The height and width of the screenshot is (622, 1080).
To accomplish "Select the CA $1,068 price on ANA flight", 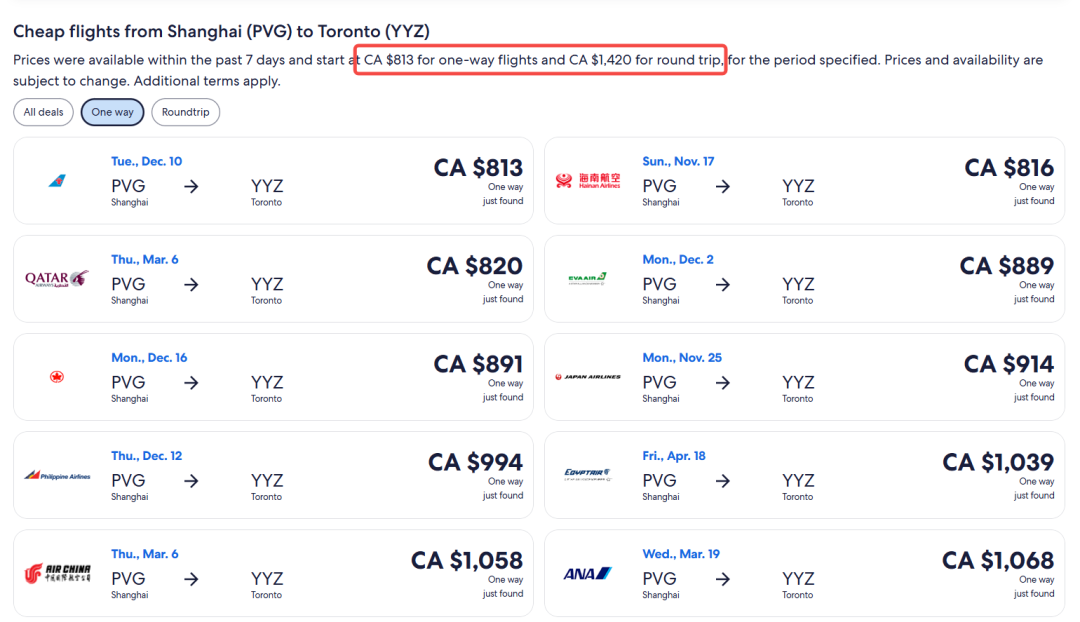I will click(998, 560).
